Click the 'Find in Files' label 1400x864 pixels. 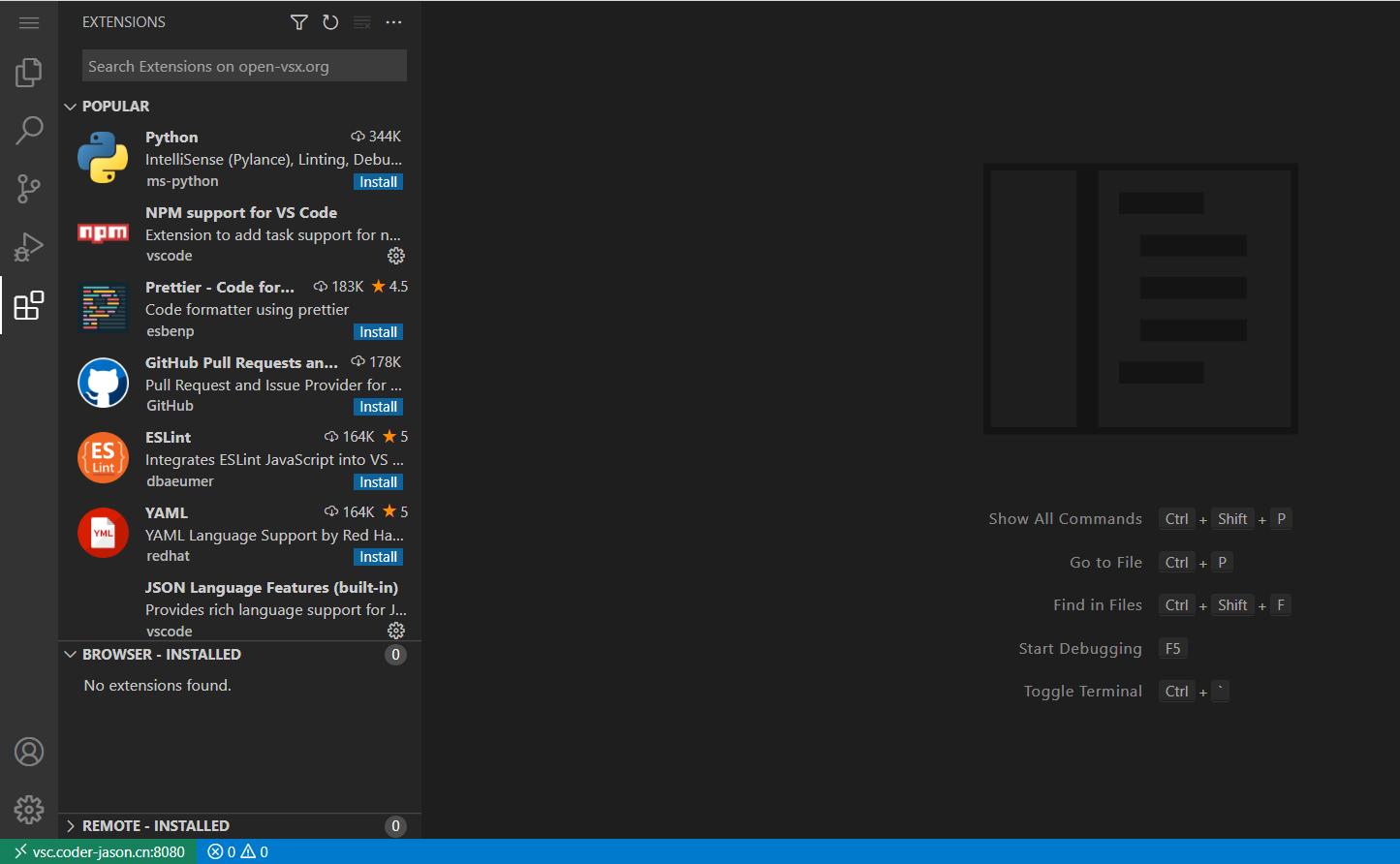tap(1098, 605)
